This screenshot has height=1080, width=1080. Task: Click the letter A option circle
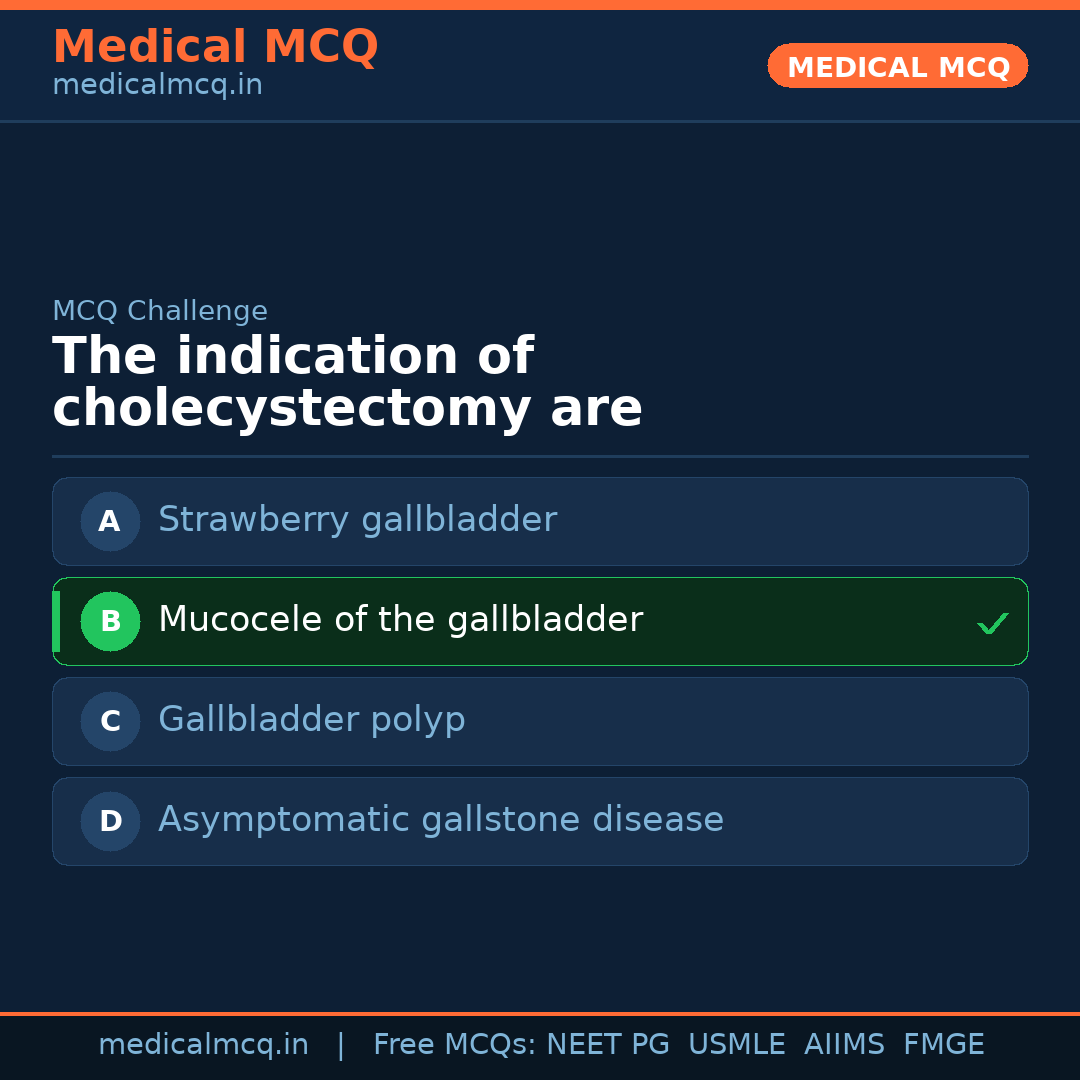[x=110, y=521]
